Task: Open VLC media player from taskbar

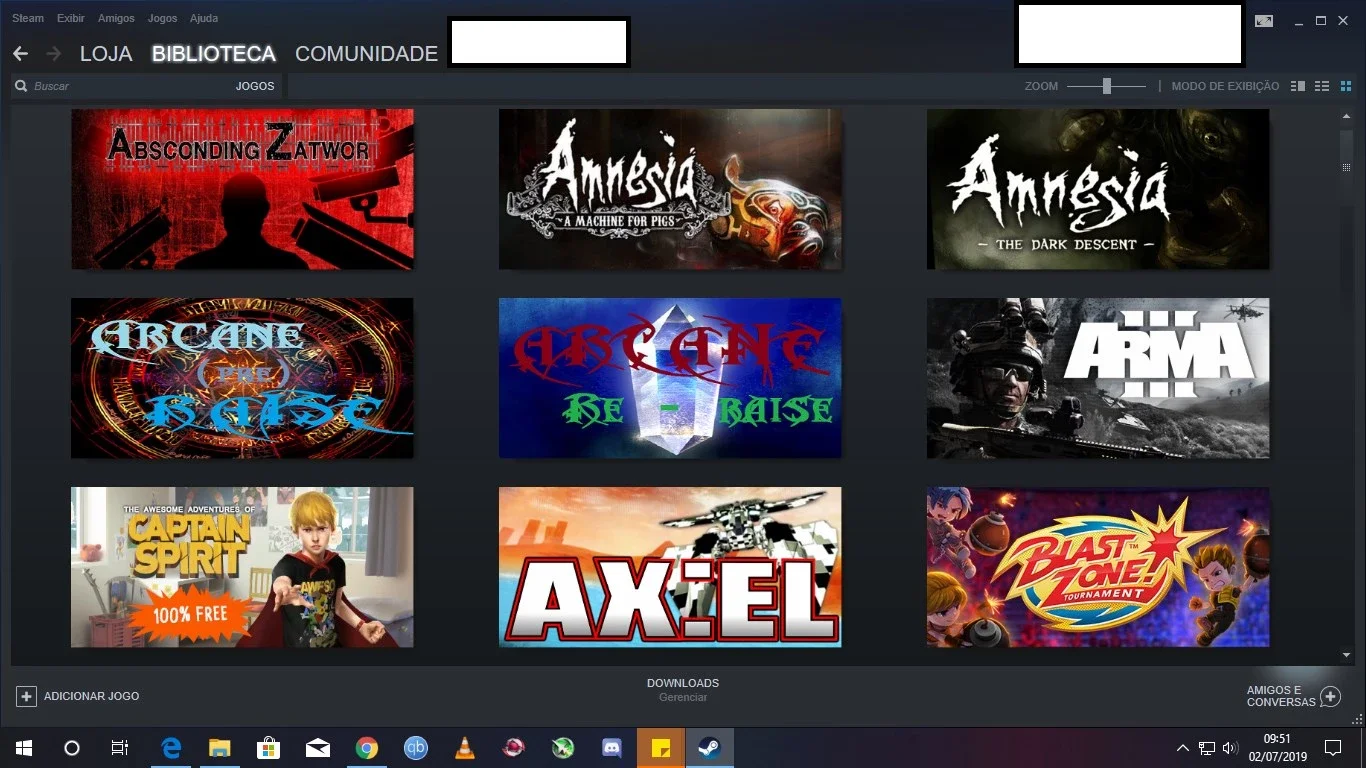Action: pyautogui.click(x=464, y=748)
